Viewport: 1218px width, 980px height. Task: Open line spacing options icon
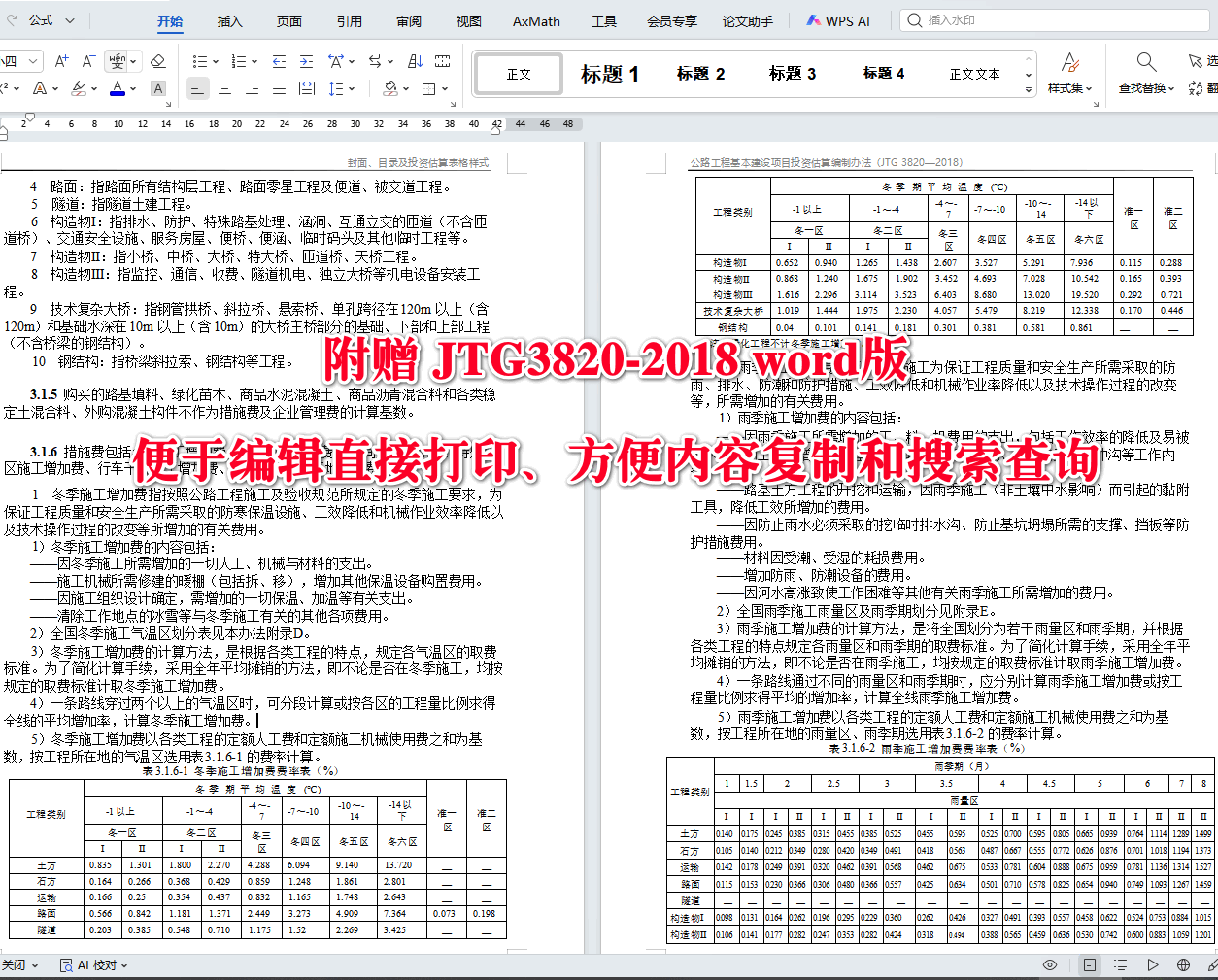tap(335, 88)
